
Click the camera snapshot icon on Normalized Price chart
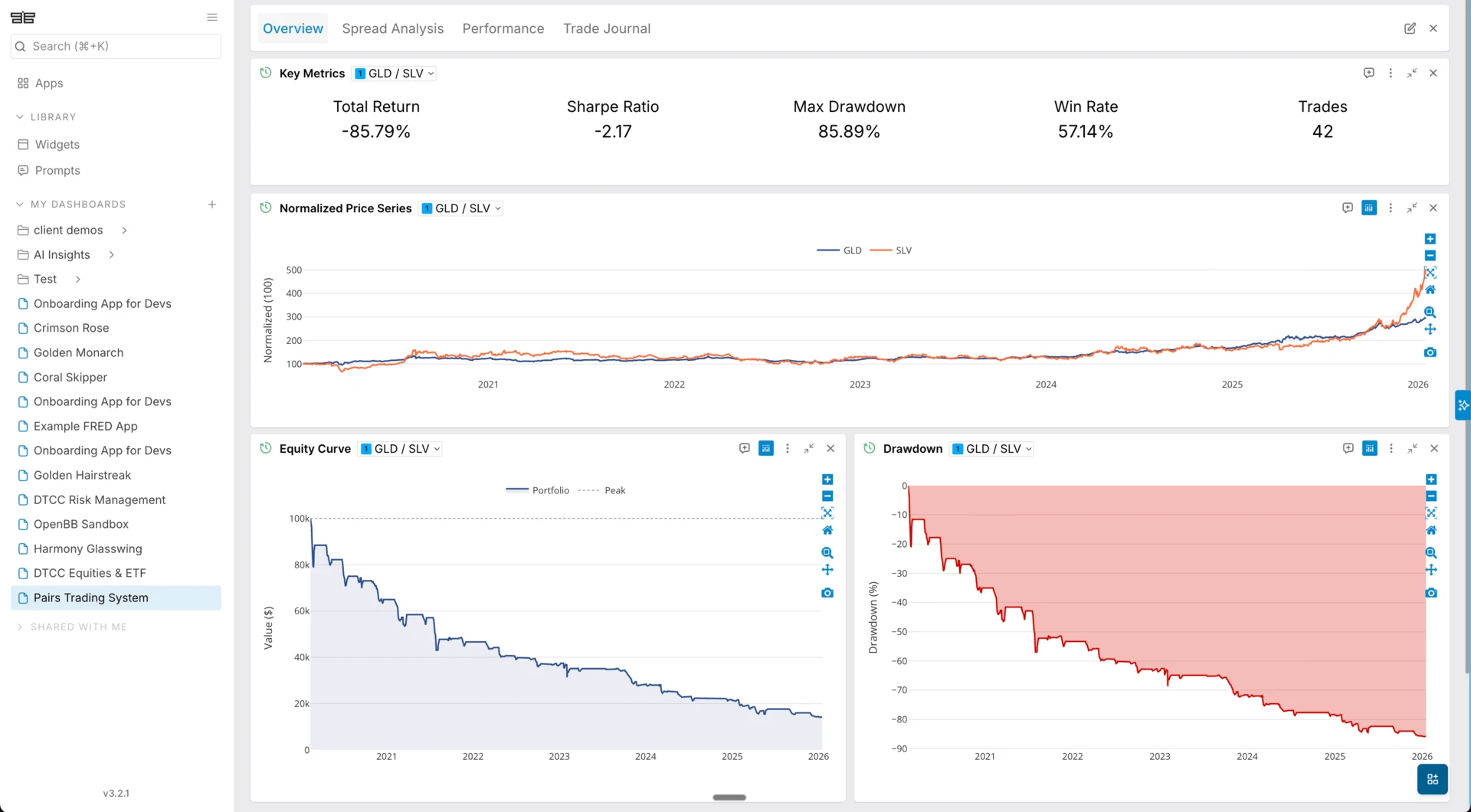1430,352
